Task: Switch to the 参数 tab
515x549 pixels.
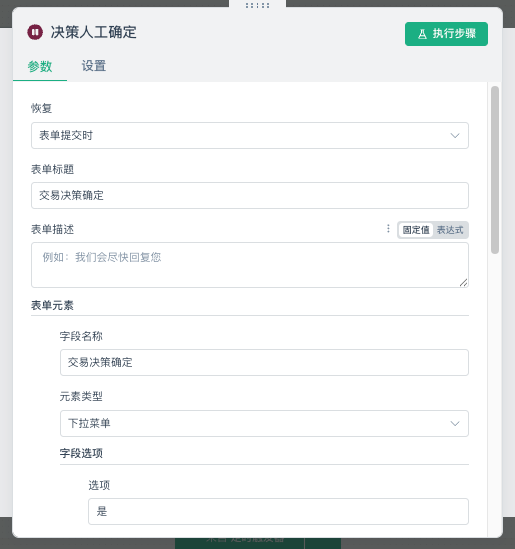Action: click(x=40, y=66)
